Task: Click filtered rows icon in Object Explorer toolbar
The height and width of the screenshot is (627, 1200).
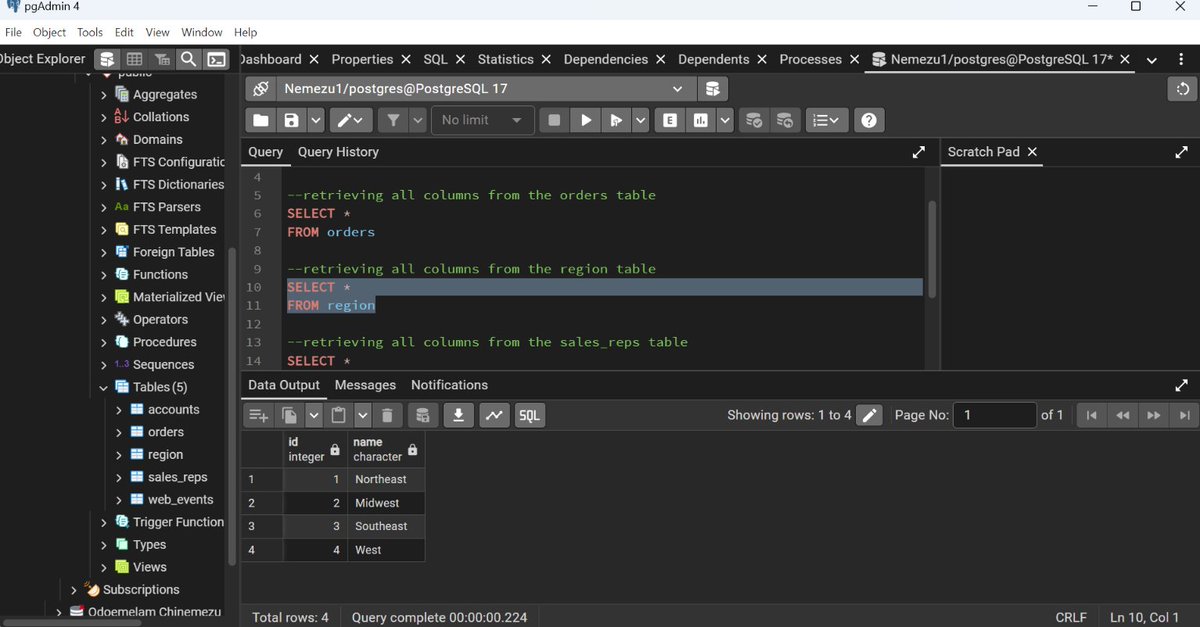Action: click(161, 59)
